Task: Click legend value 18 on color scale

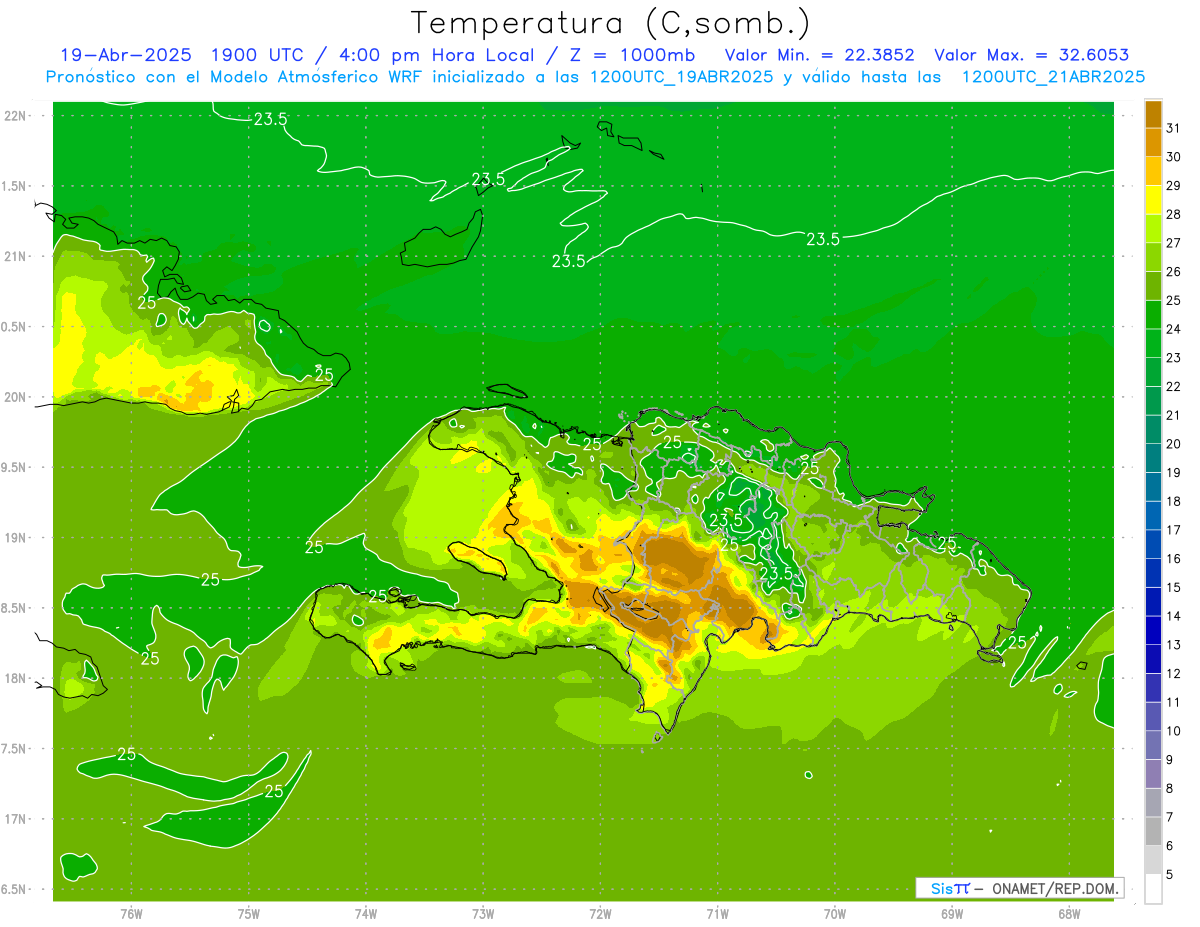Action: (x=1173, y=501)
